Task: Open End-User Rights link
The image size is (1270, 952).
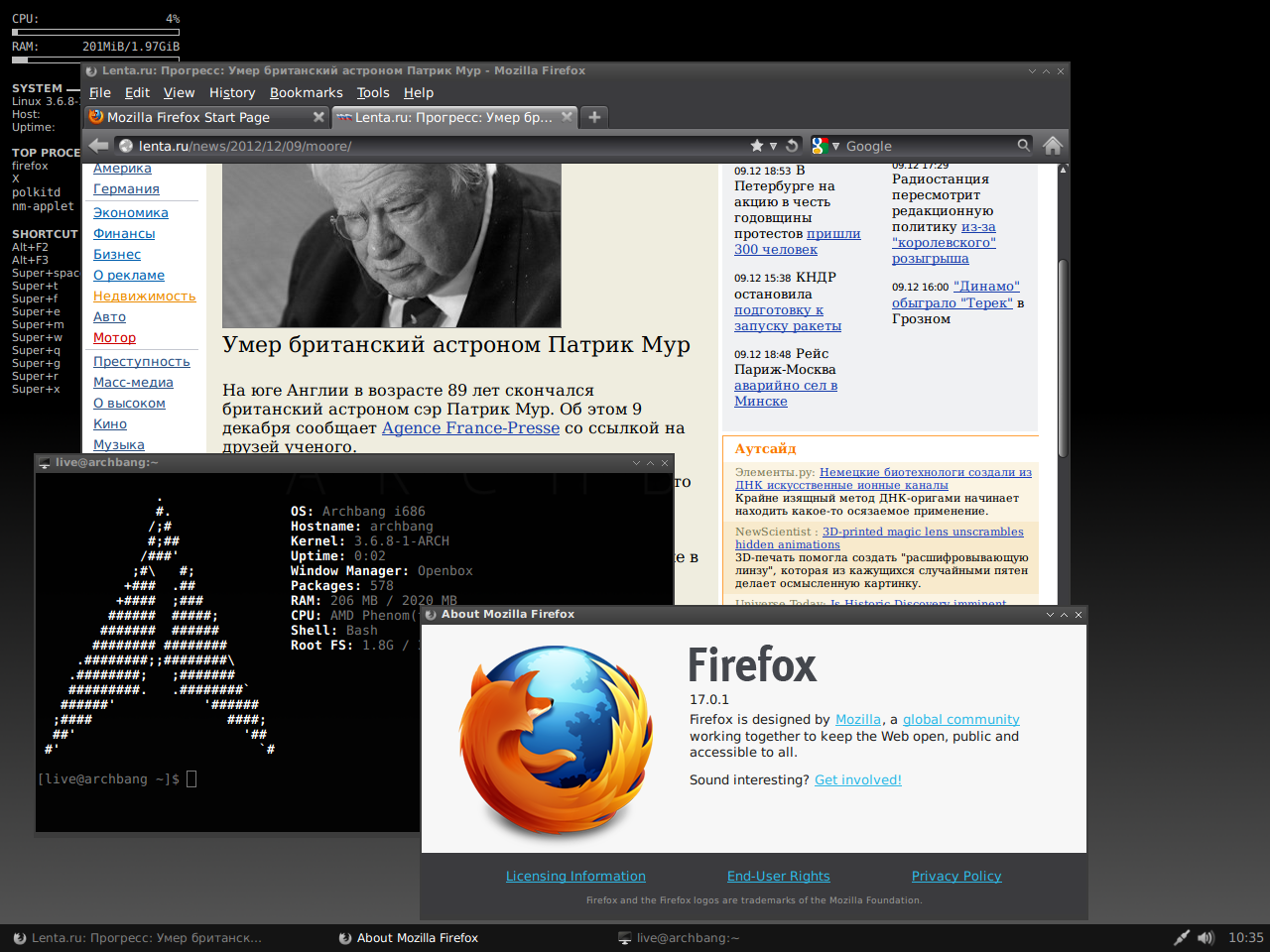Action: 779,877
